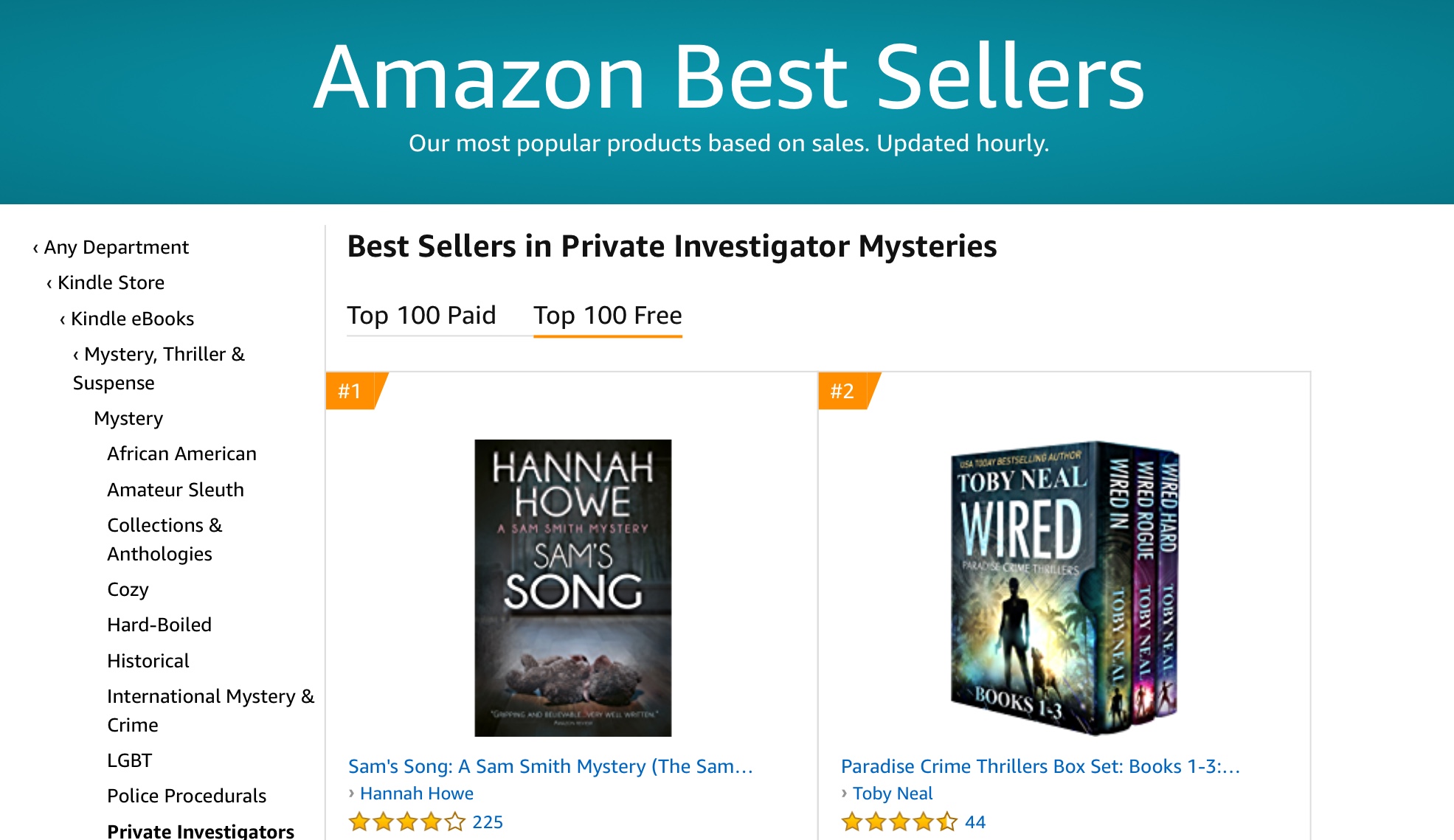This screenshot has height=840, width=1454.
Task: Open the Top 100 Paid tab
Action: coord(421,316)
